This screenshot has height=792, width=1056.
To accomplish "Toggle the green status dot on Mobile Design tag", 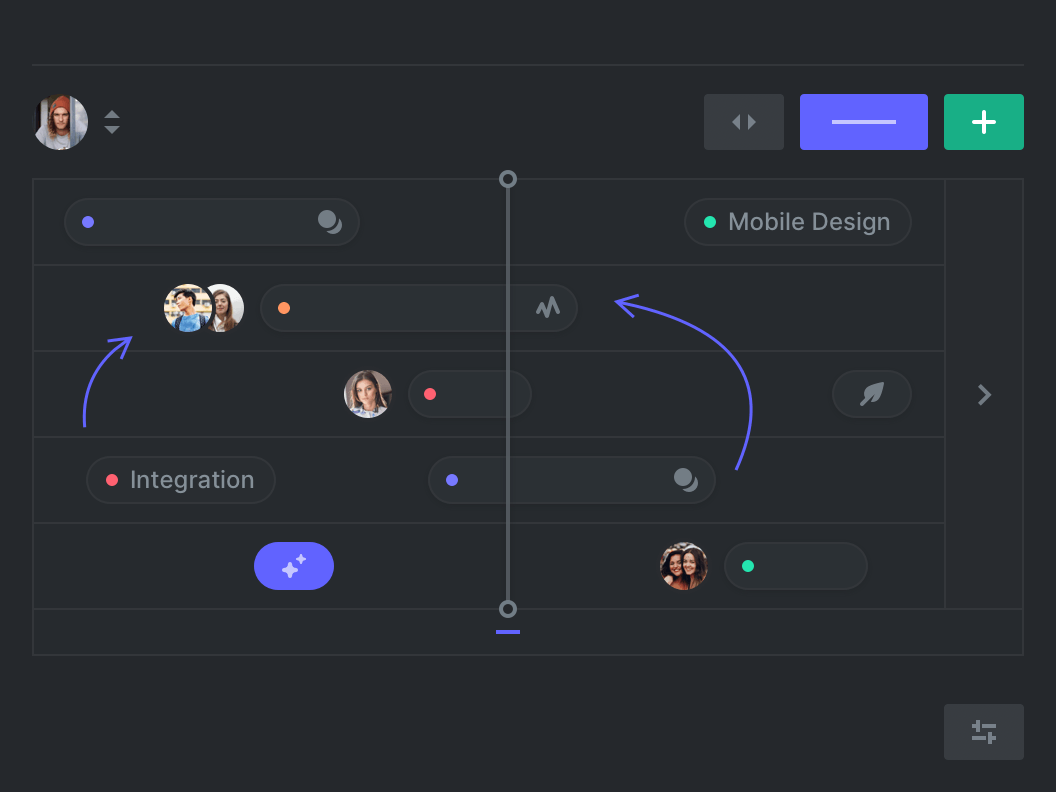I will pos(711,222).
